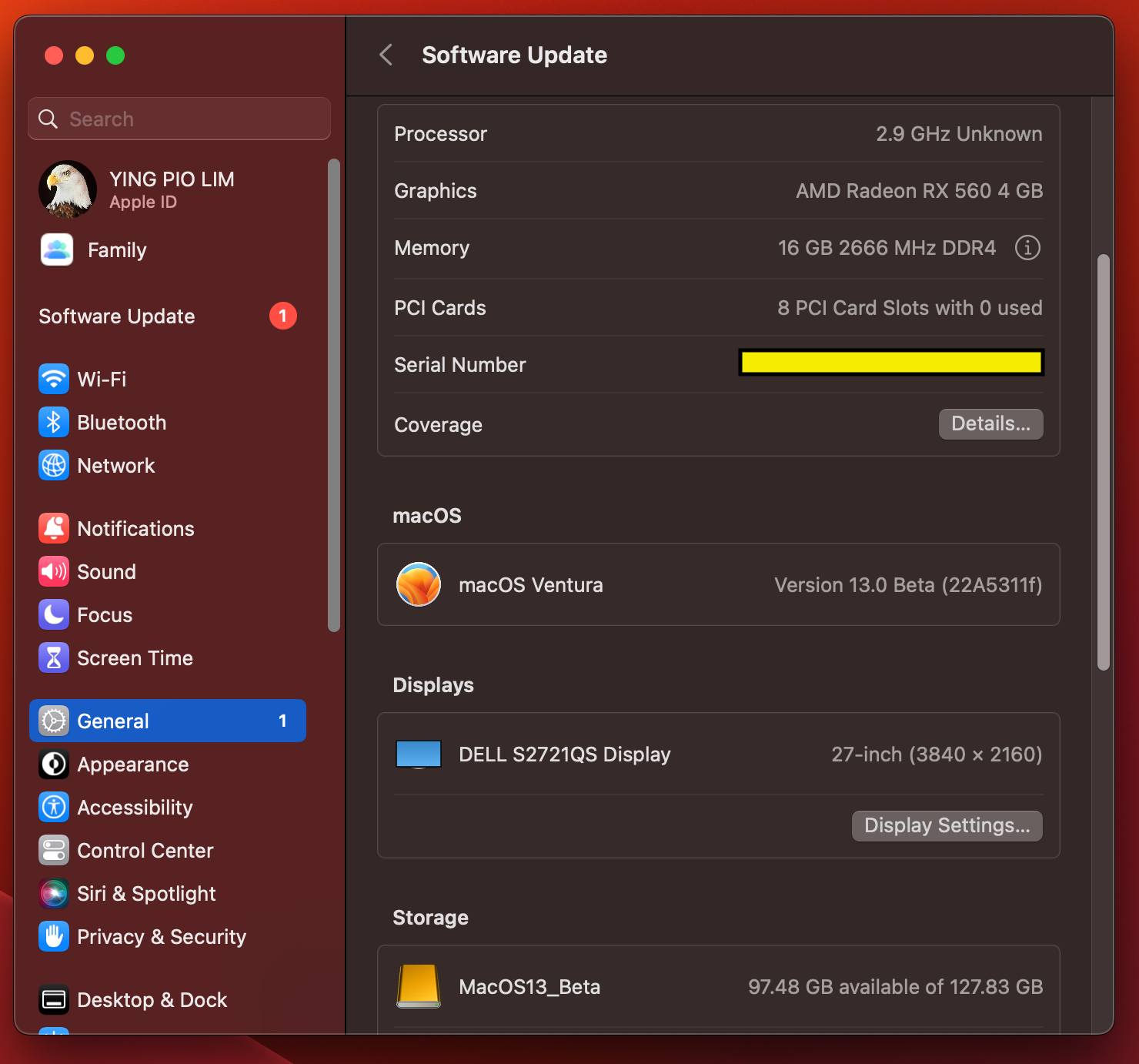
Task: Click the YING PIO LIM user name
Action: 172,179
